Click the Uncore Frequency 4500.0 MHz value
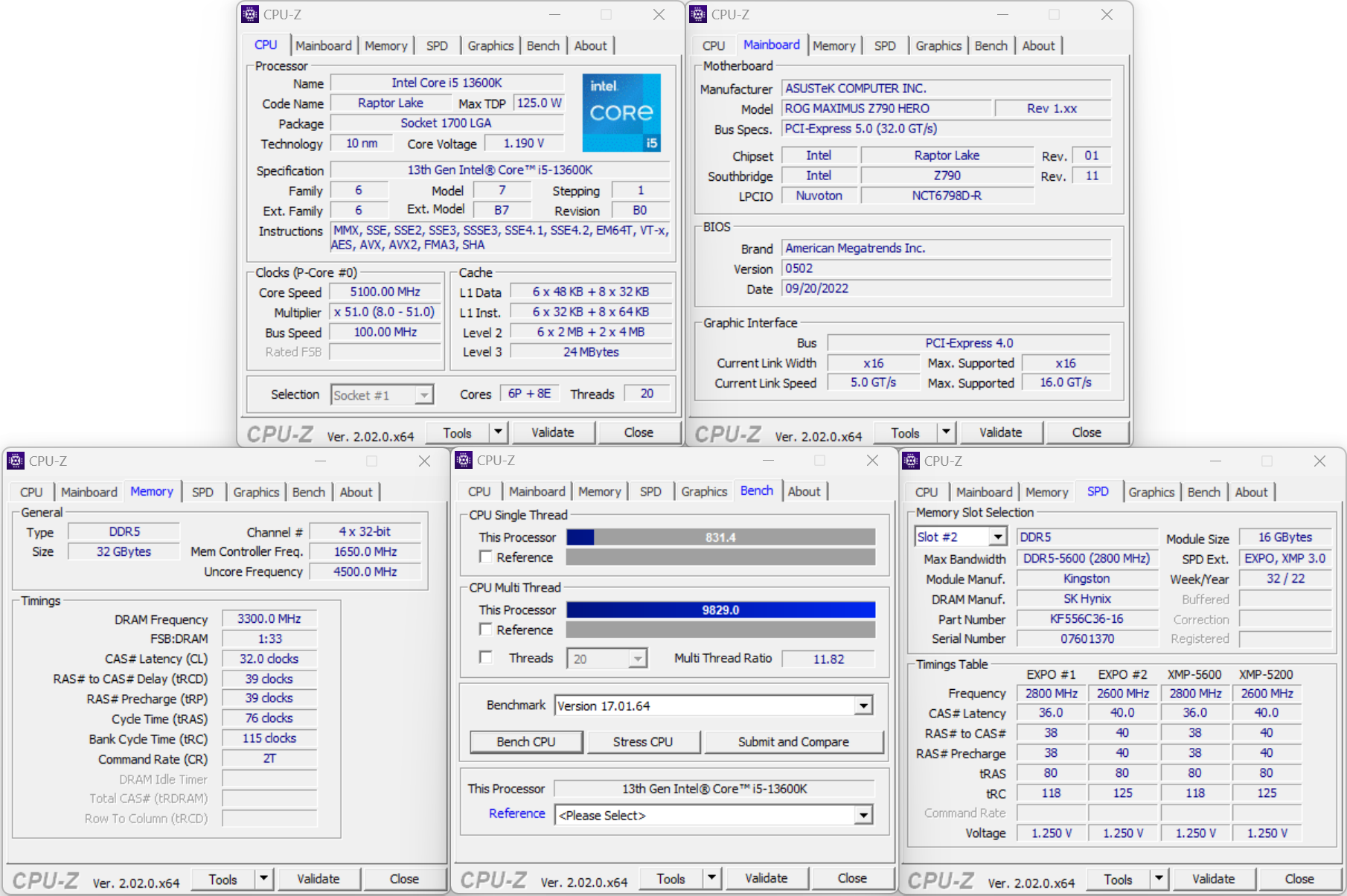This screenshot has height=896, width=1347. [x=365, y=572]
